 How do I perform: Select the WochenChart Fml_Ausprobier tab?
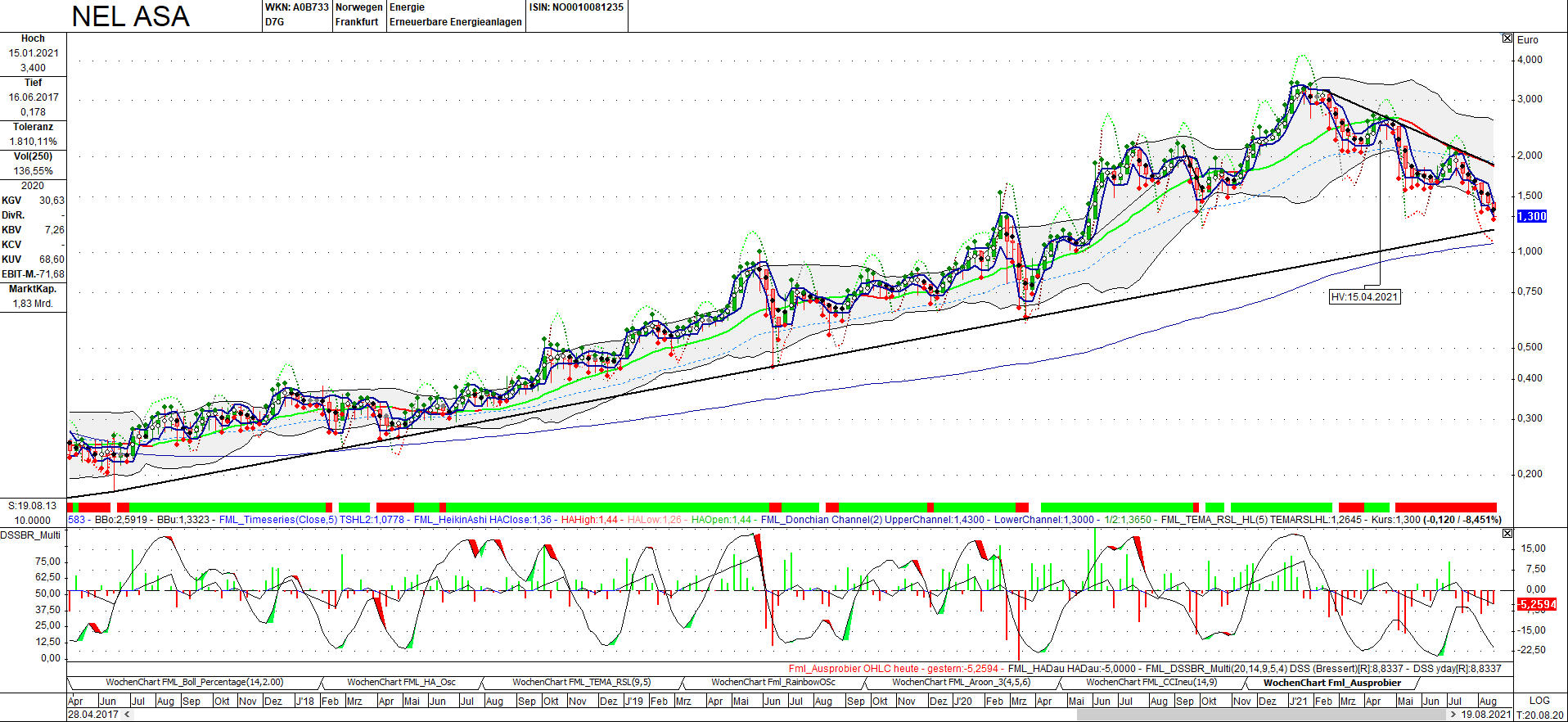point(1331,683)
